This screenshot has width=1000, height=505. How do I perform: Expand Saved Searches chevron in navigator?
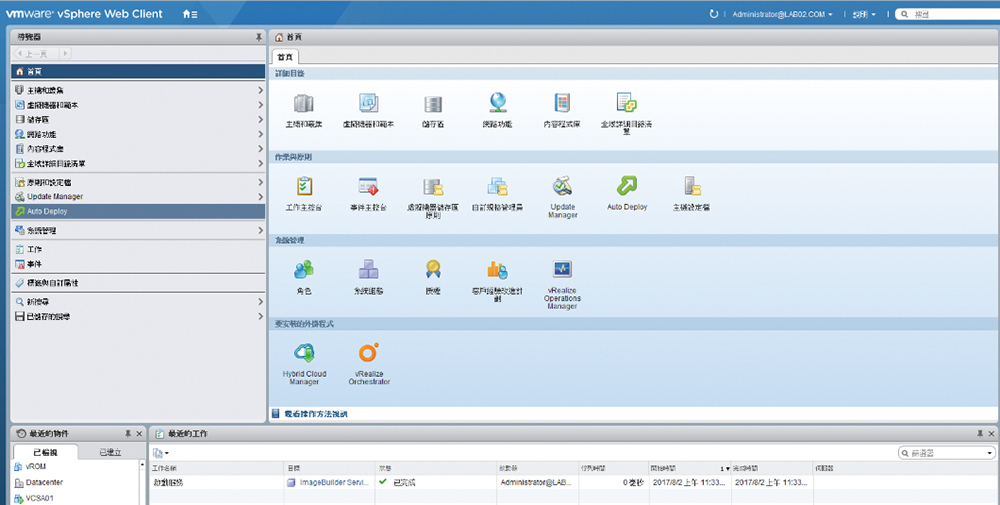260,316
